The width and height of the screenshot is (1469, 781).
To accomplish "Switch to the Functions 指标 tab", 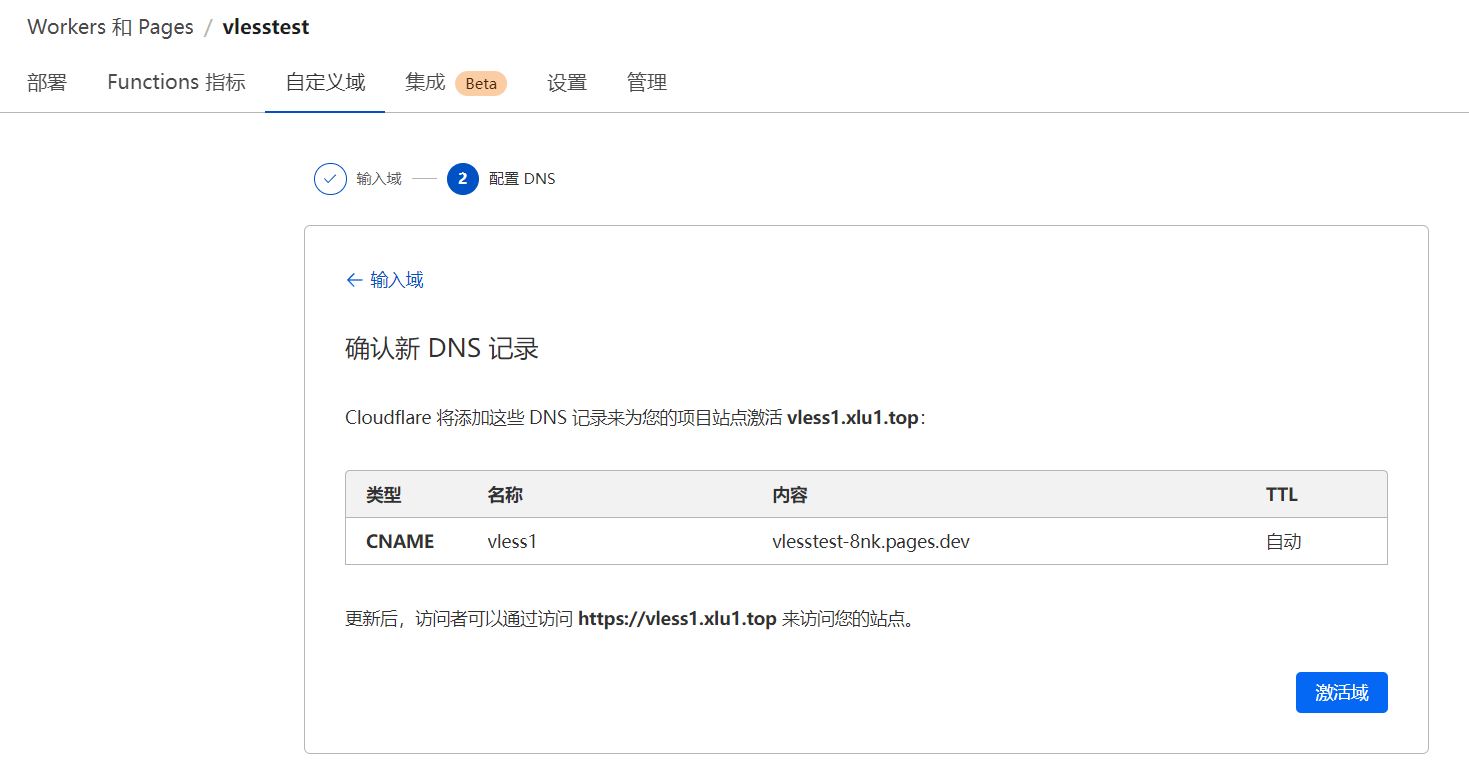I will point(176,83).
